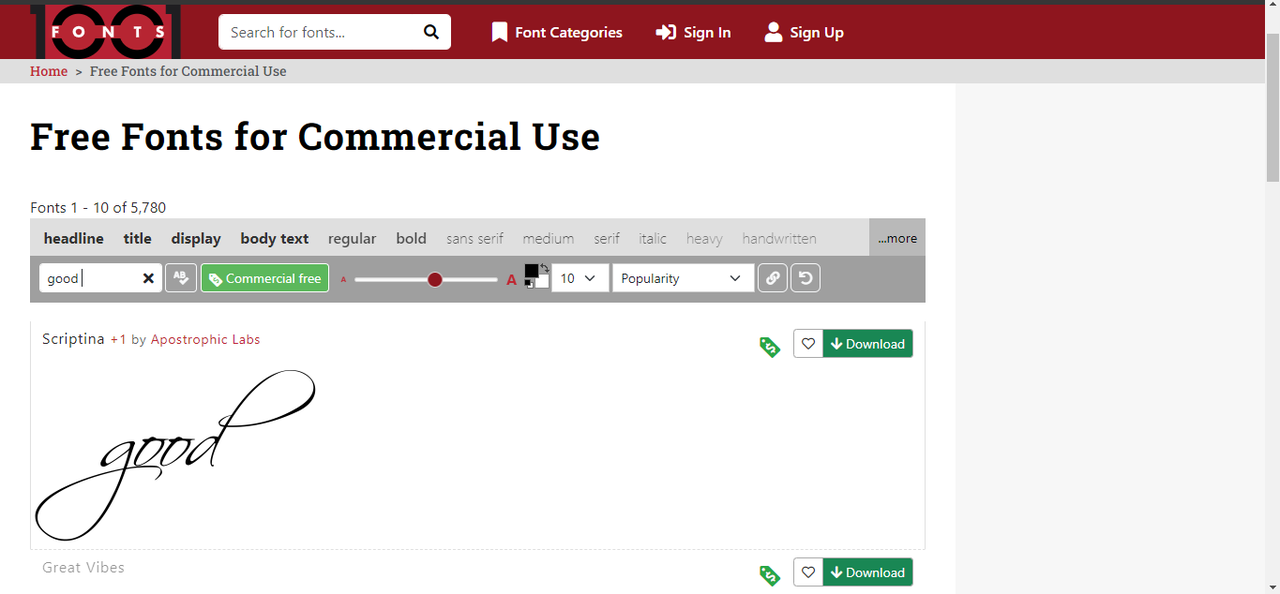Clear the preview text with the X icon
The width and height of the screenshot is (1280, 594).
[x=148, y=278]
